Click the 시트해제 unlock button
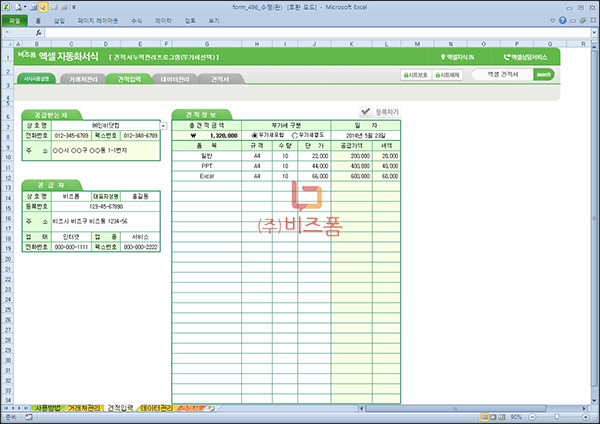This screenshot has width=600, height=424. pos(447,75)
